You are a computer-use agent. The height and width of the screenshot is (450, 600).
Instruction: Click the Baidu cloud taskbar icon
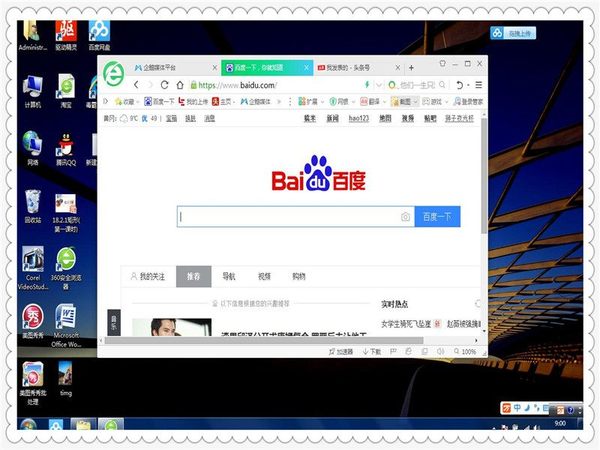click(56, 424)
